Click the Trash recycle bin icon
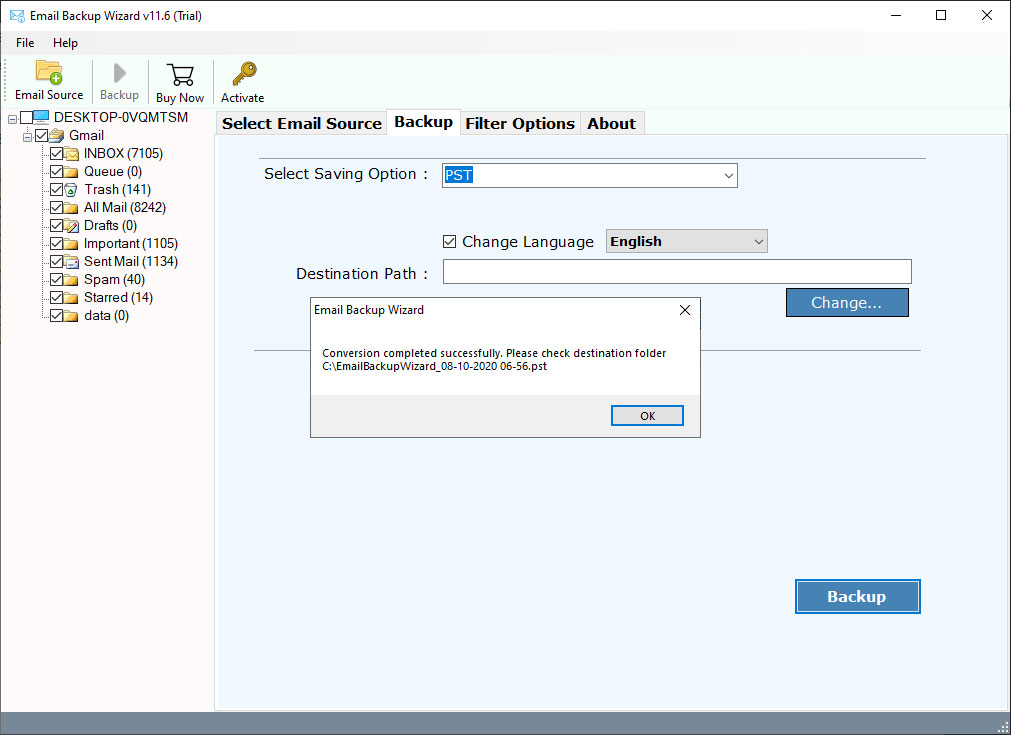The width and height of the screenshot is (1011, 735). point(71,190)
